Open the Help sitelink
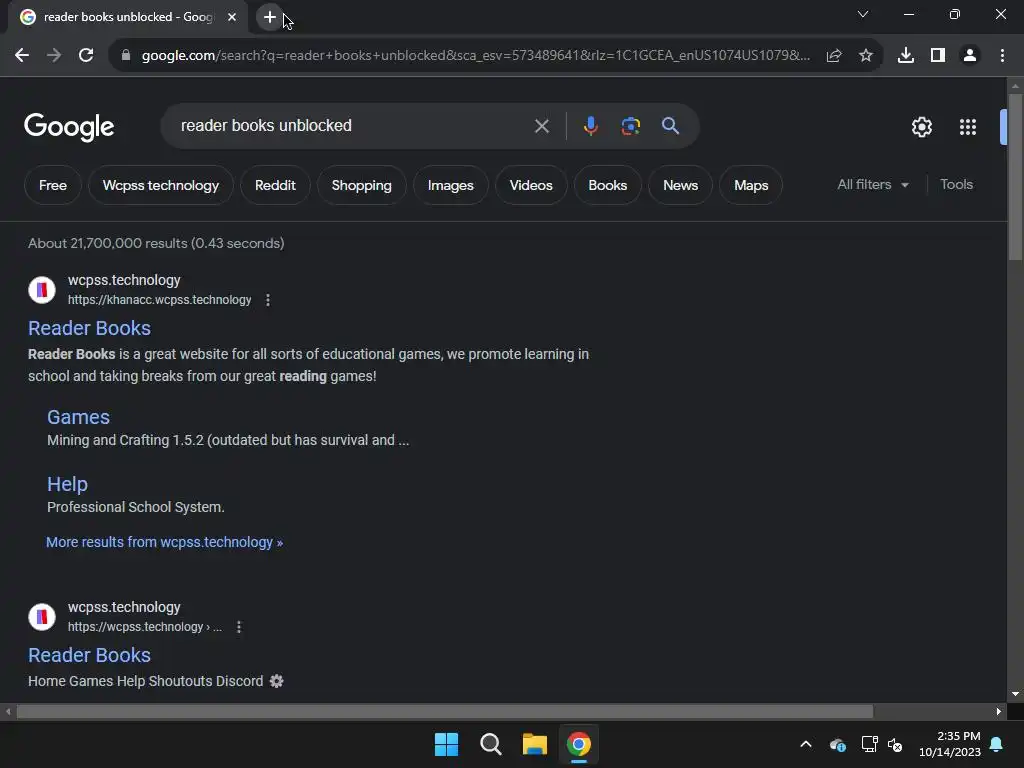The image size is (1024, 768). (67, 484)
